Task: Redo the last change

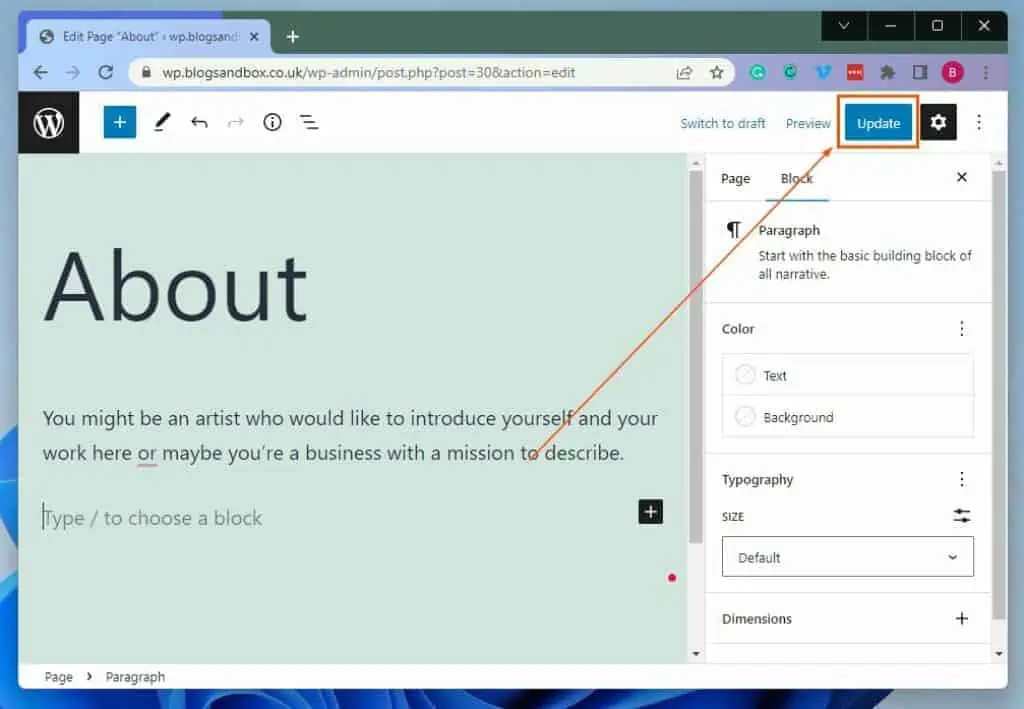Action: [x=236, y=122]
